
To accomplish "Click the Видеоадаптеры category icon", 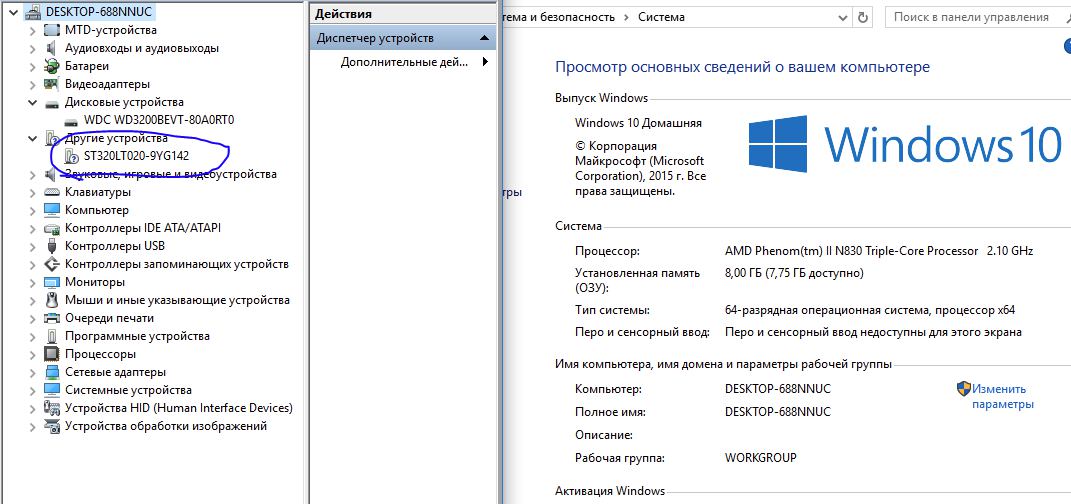I will pos(52,84).
